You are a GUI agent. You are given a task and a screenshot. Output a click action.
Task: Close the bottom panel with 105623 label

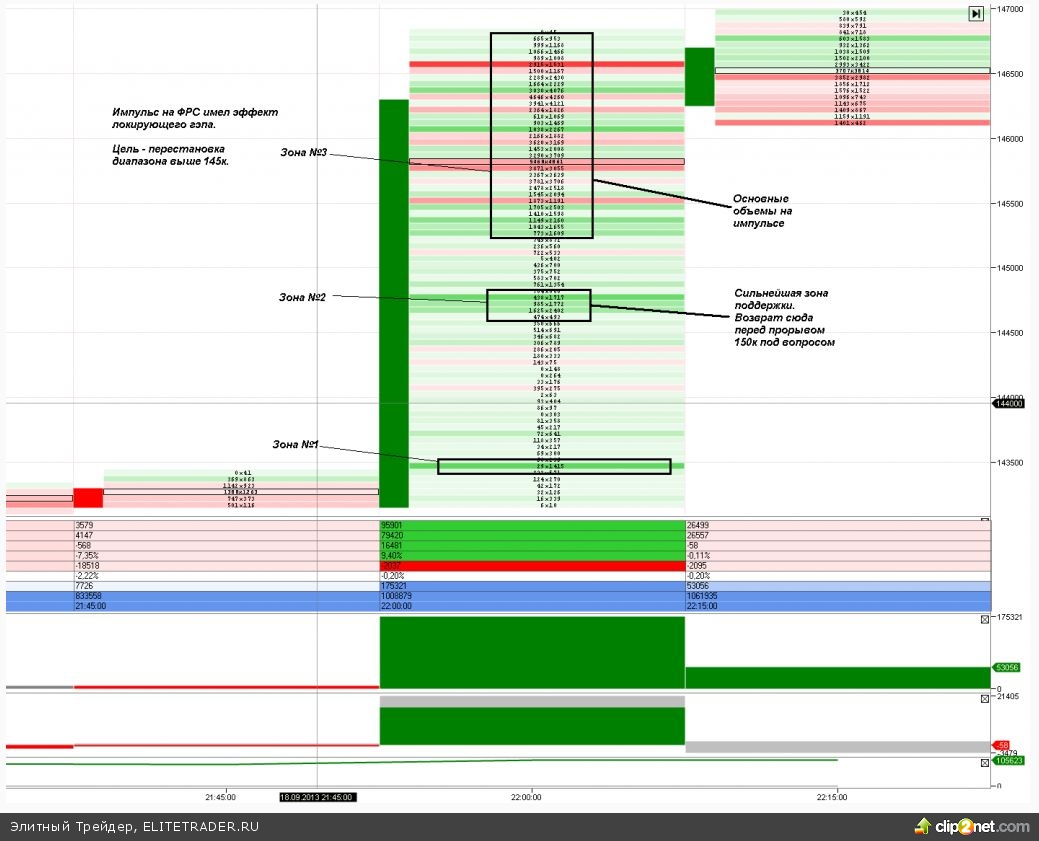click(984, 762)
